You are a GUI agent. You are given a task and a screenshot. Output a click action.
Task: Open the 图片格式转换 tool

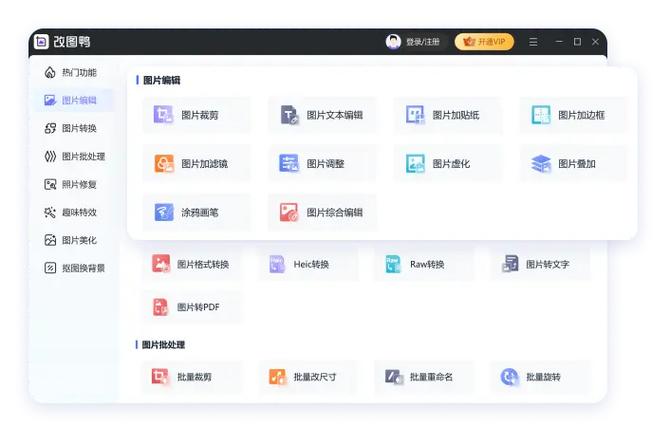192,264
